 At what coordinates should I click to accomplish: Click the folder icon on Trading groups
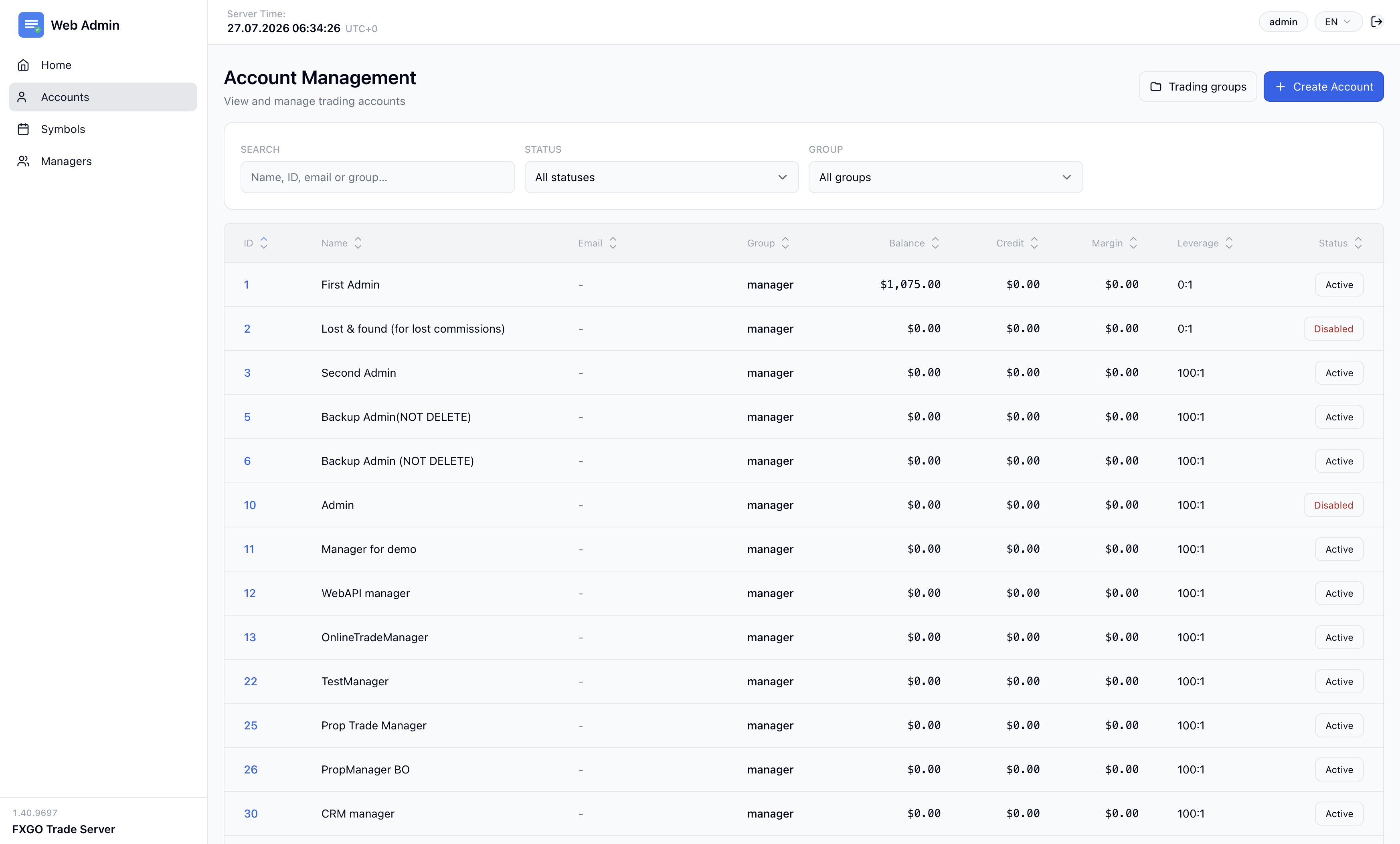1156,86
